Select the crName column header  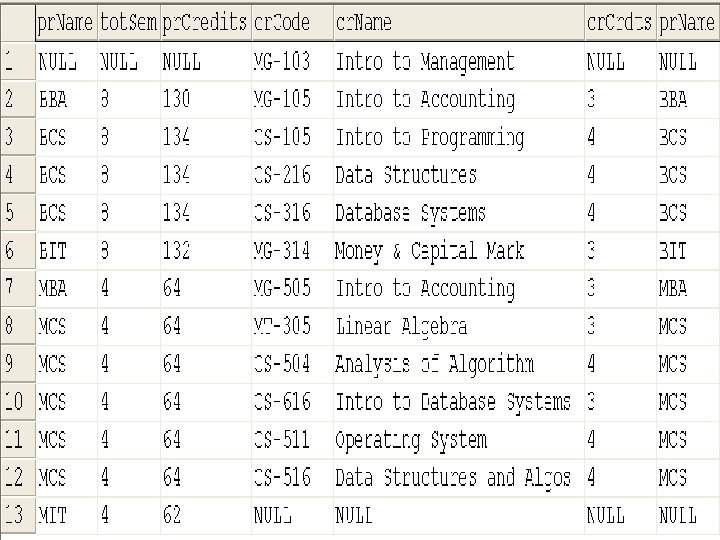click(459, 22)
